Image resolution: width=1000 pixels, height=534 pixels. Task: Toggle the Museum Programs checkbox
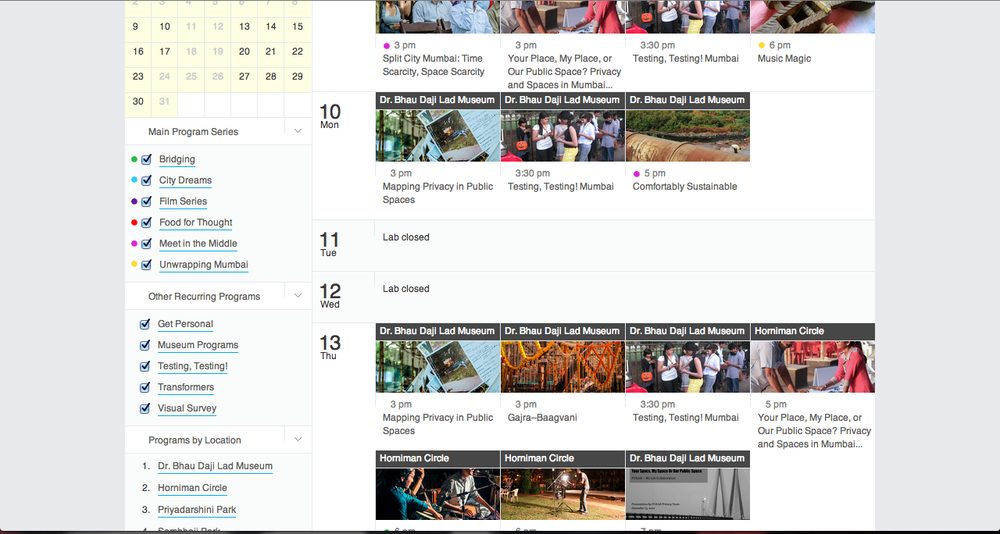click(145, 345)
